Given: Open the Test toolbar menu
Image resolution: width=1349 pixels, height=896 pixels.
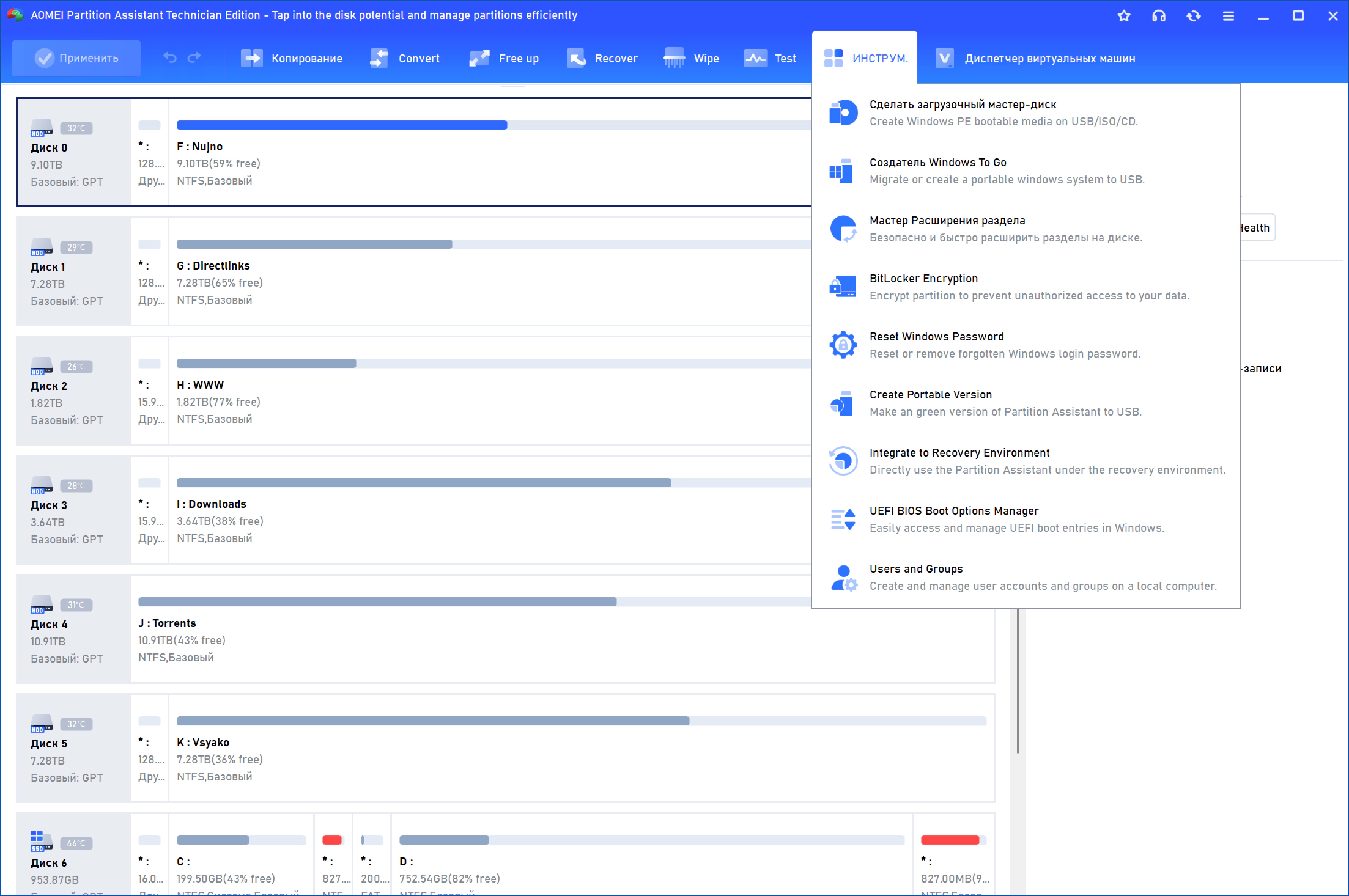Looking at the screenshot, I should 771,58.
